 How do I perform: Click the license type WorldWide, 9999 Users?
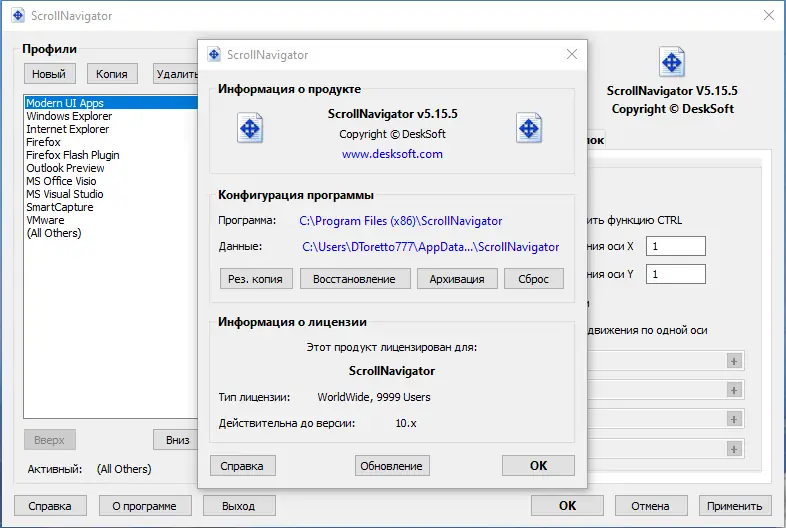point(374,397)
